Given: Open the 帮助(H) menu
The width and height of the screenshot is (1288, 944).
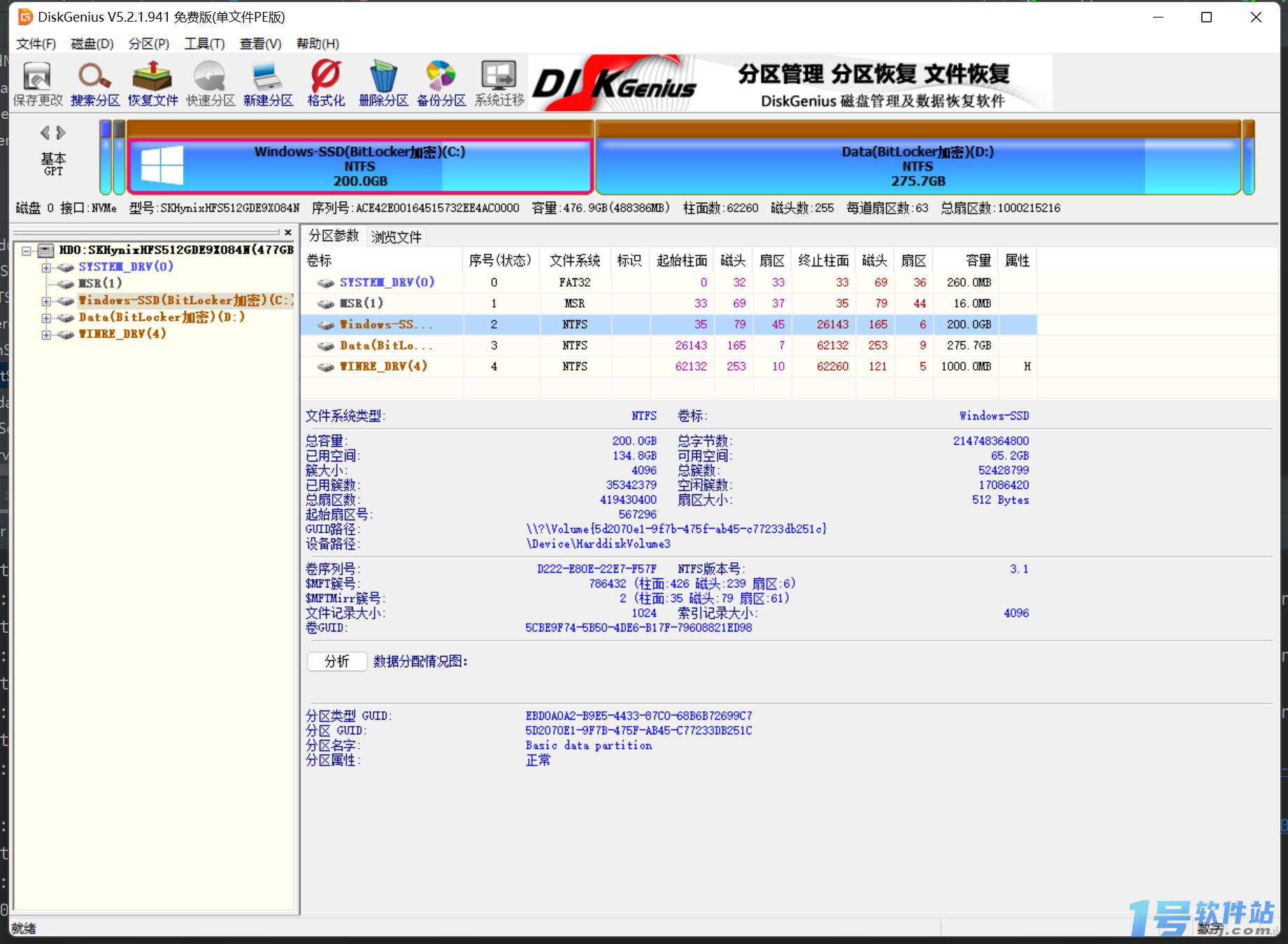Looking at the screenshot, I should coord(318,44).
